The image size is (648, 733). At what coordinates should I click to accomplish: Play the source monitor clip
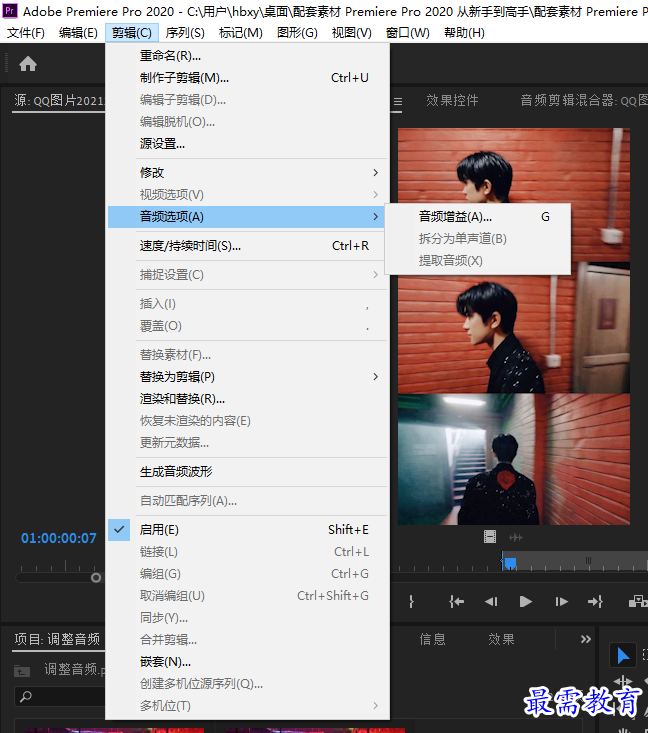tap(526, 601)
